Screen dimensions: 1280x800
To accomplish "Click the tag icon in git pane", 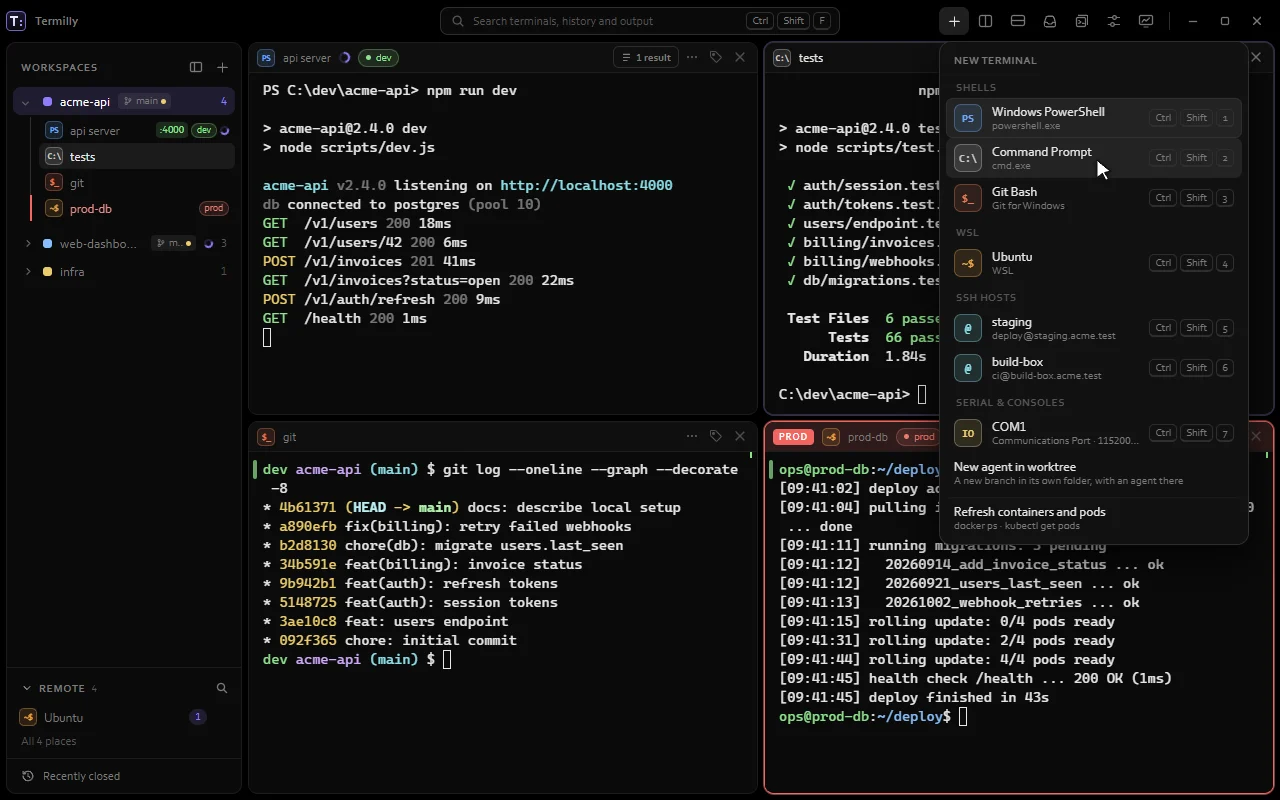I will tap(716, 436).
